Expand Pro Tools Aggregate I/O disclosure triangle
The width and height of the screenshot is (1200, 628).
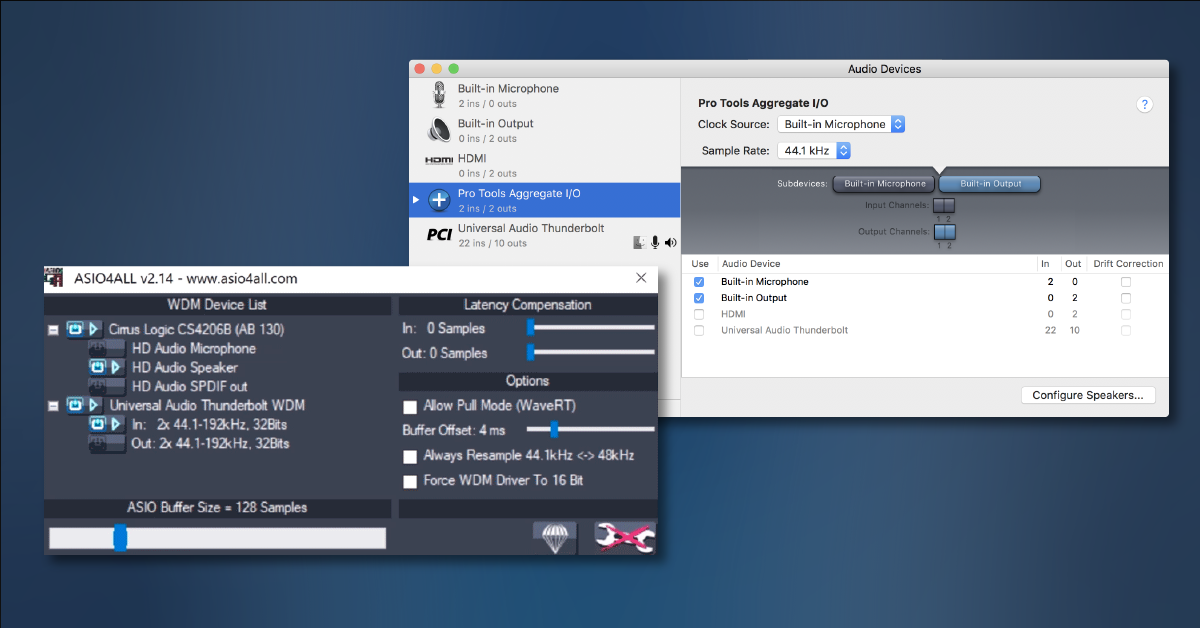[x=416, y=200]
